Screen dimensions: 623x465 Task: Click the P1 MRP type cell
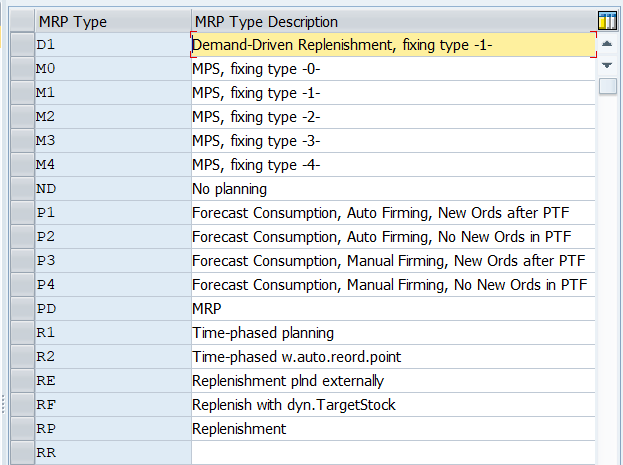[x=113, y=213]
